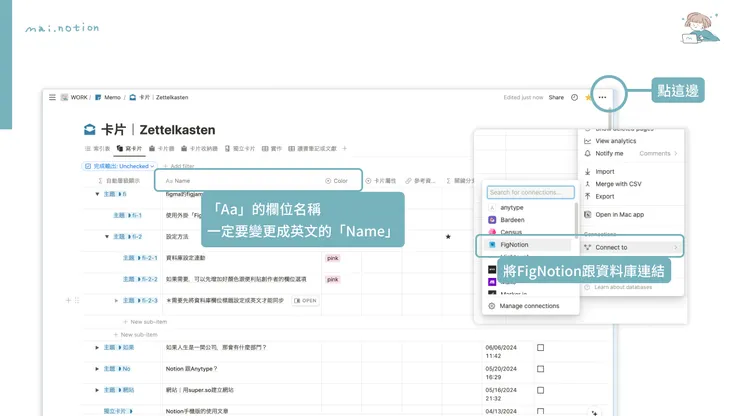The height and width of the screenshot is (416, 740).
Task: Click pink tag in the fi-2-2 row
Action: coord(333,280)
